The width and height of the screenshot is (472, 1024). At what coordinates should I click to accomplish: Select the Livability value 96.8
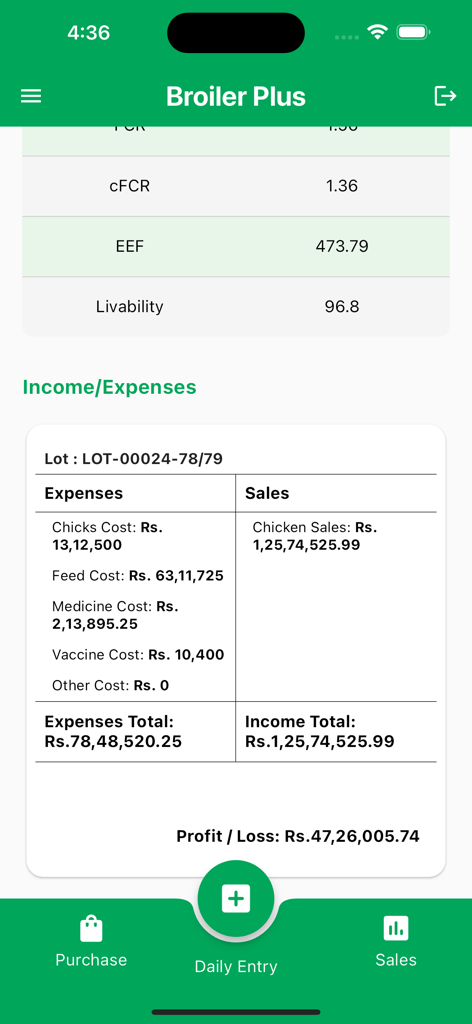pos(341,306)
